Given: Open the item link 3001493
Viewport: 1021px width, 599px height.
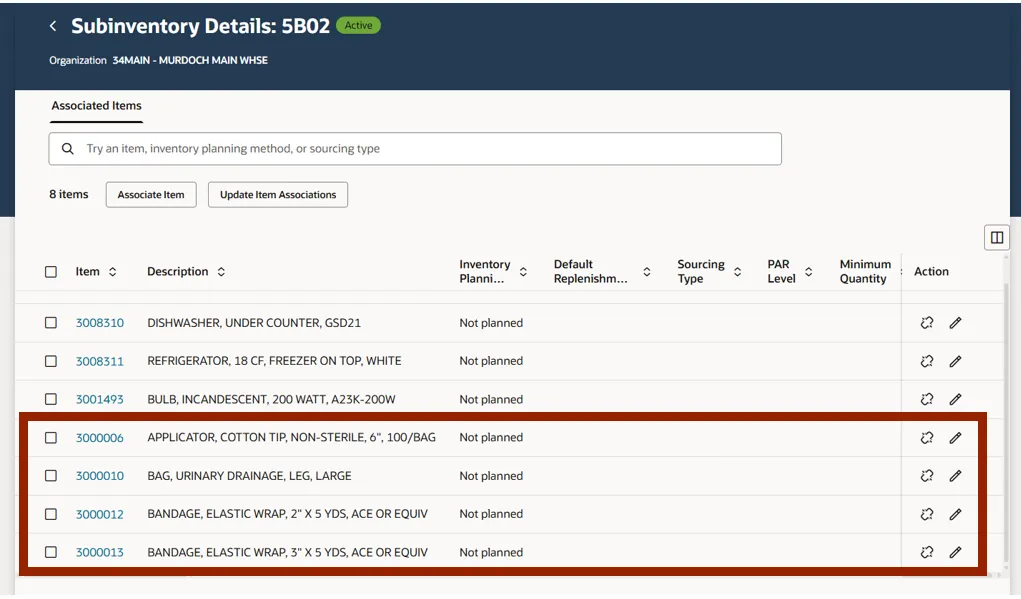Looking at the screenshot, I should [x=100, y=399].
